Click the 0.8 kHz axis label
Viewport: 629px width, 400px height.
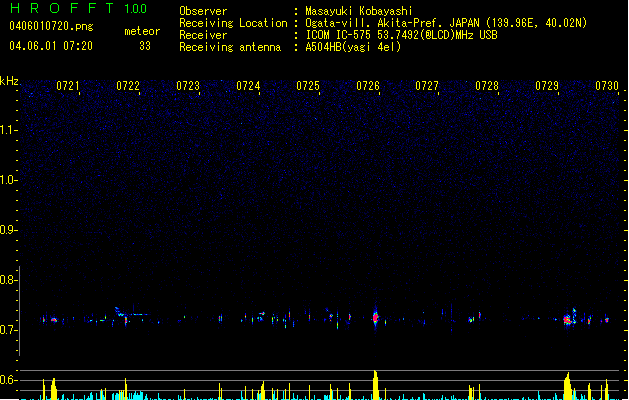(8, 280)
